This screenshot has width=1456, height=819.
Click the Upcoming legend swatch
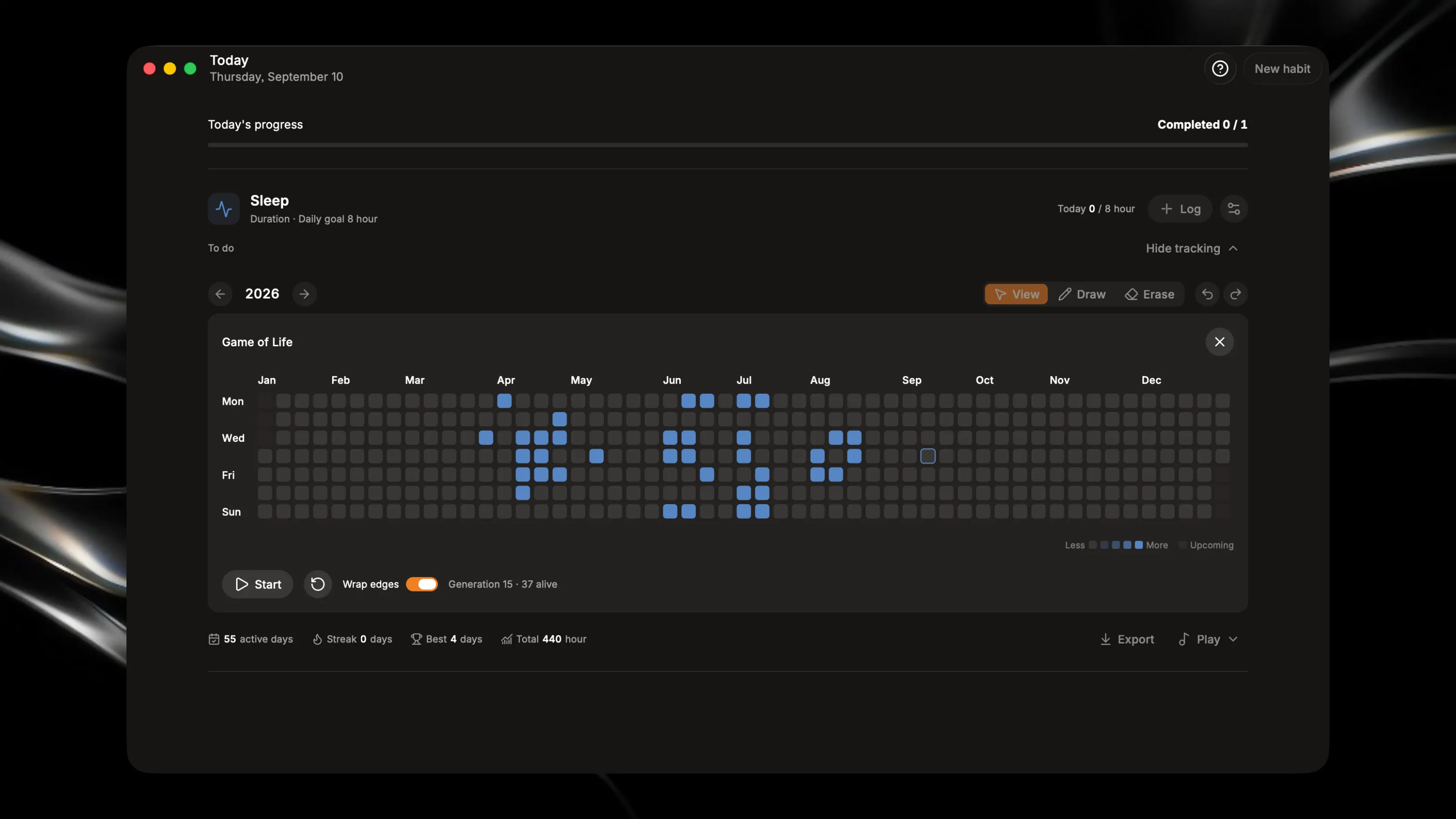pyautogui.click(x=1183, y=545)
